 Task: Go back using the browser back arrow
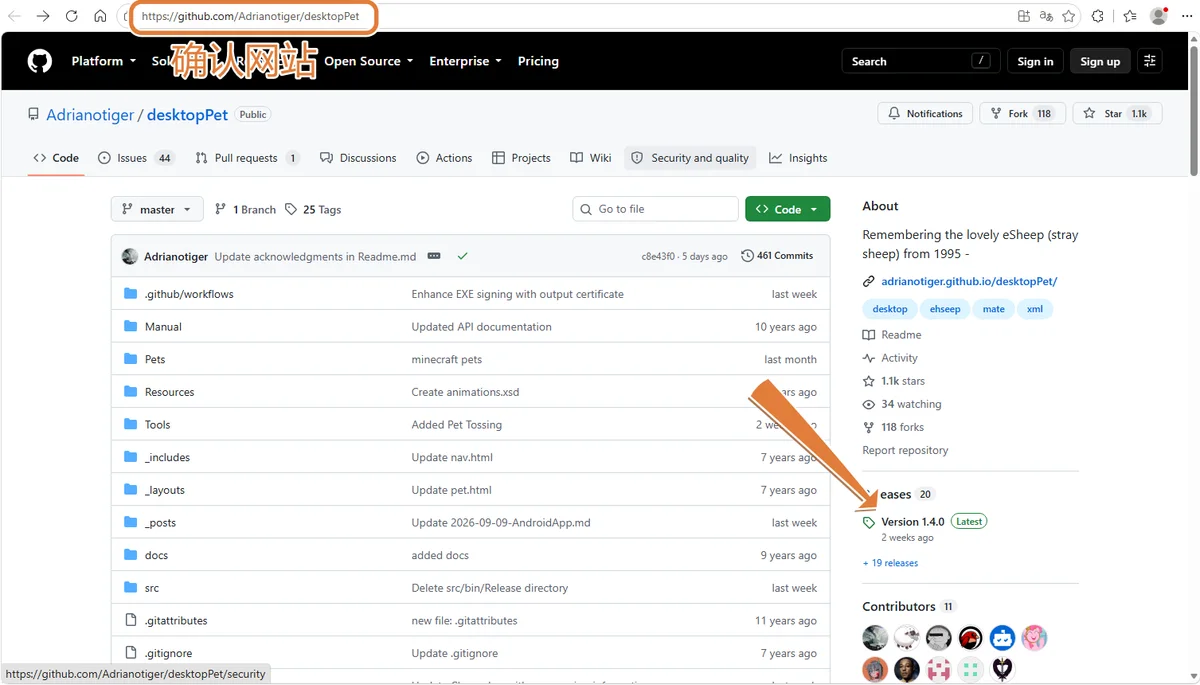click(15, 16)
